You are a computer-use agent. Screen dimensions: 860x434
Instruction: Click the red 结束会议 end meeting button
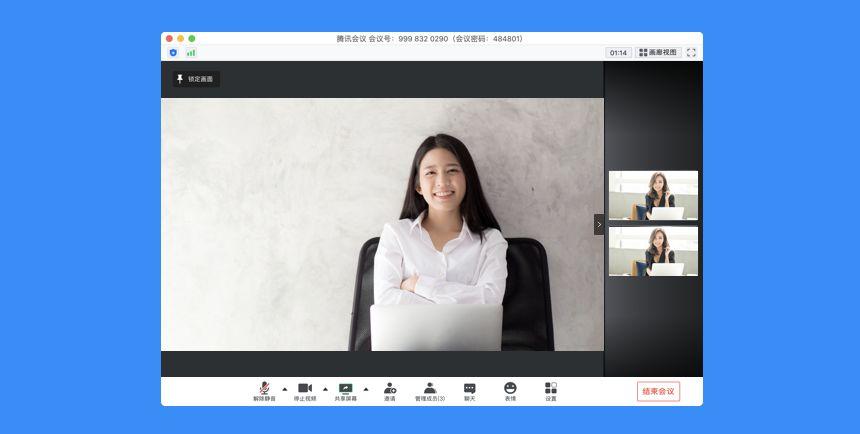click(x=658, y=391)
